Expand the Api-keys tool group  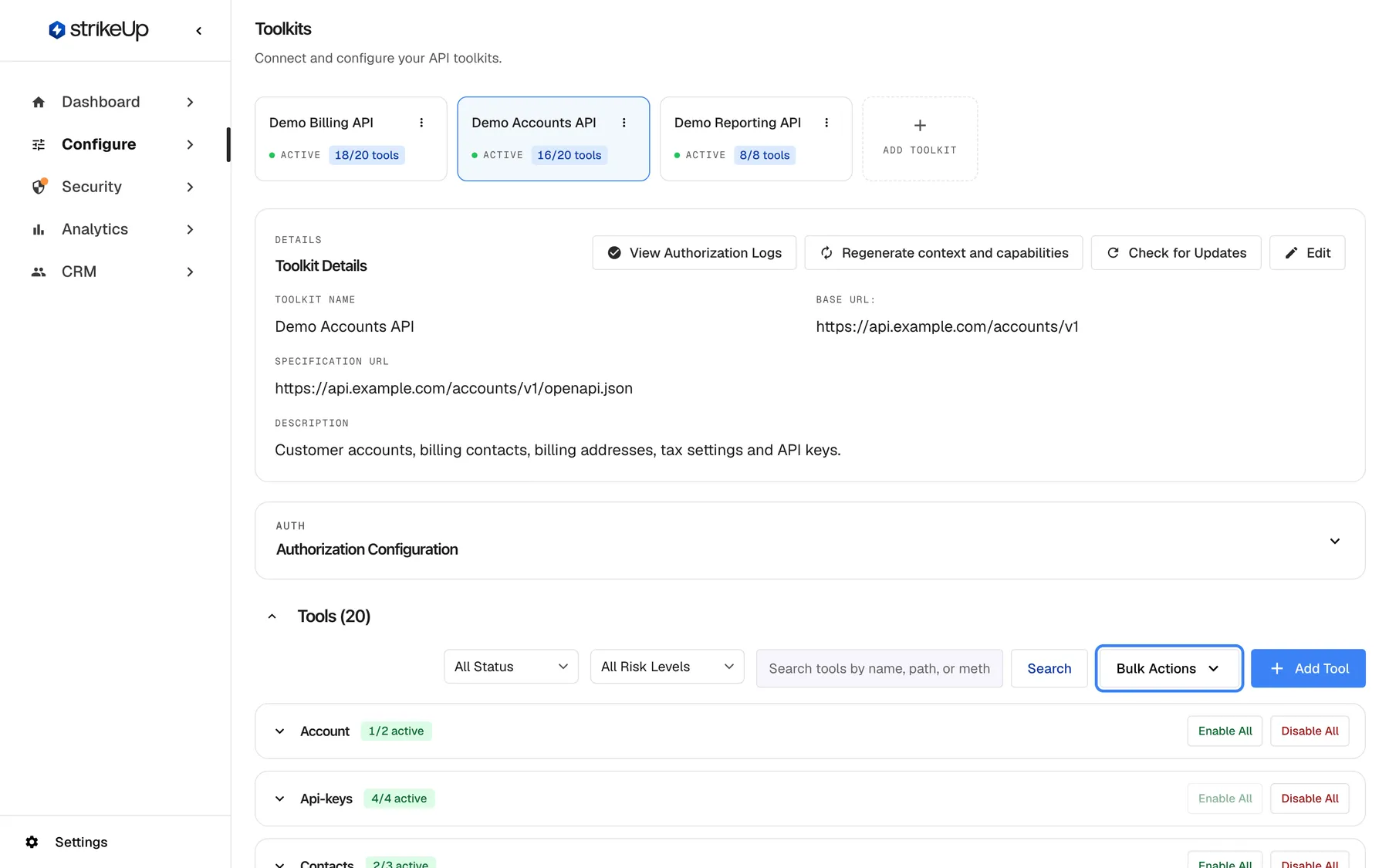pyautogui.click(x=280, y=799)
